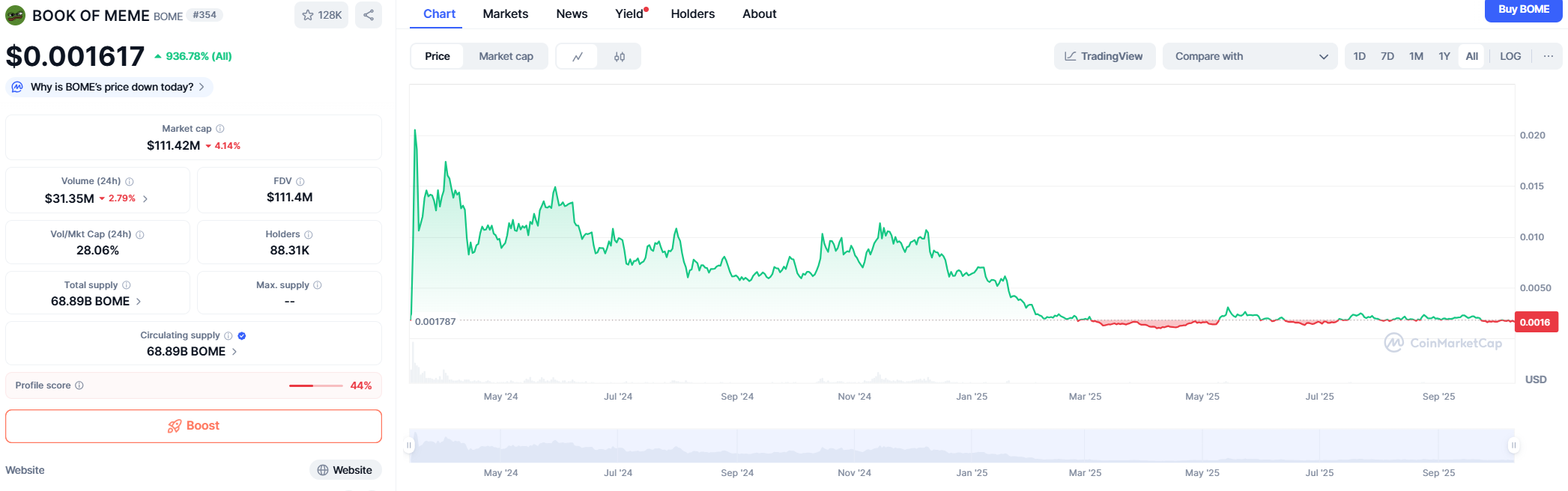Switch to line chart view icon
1568x491 pixels.
coord(578,57)
